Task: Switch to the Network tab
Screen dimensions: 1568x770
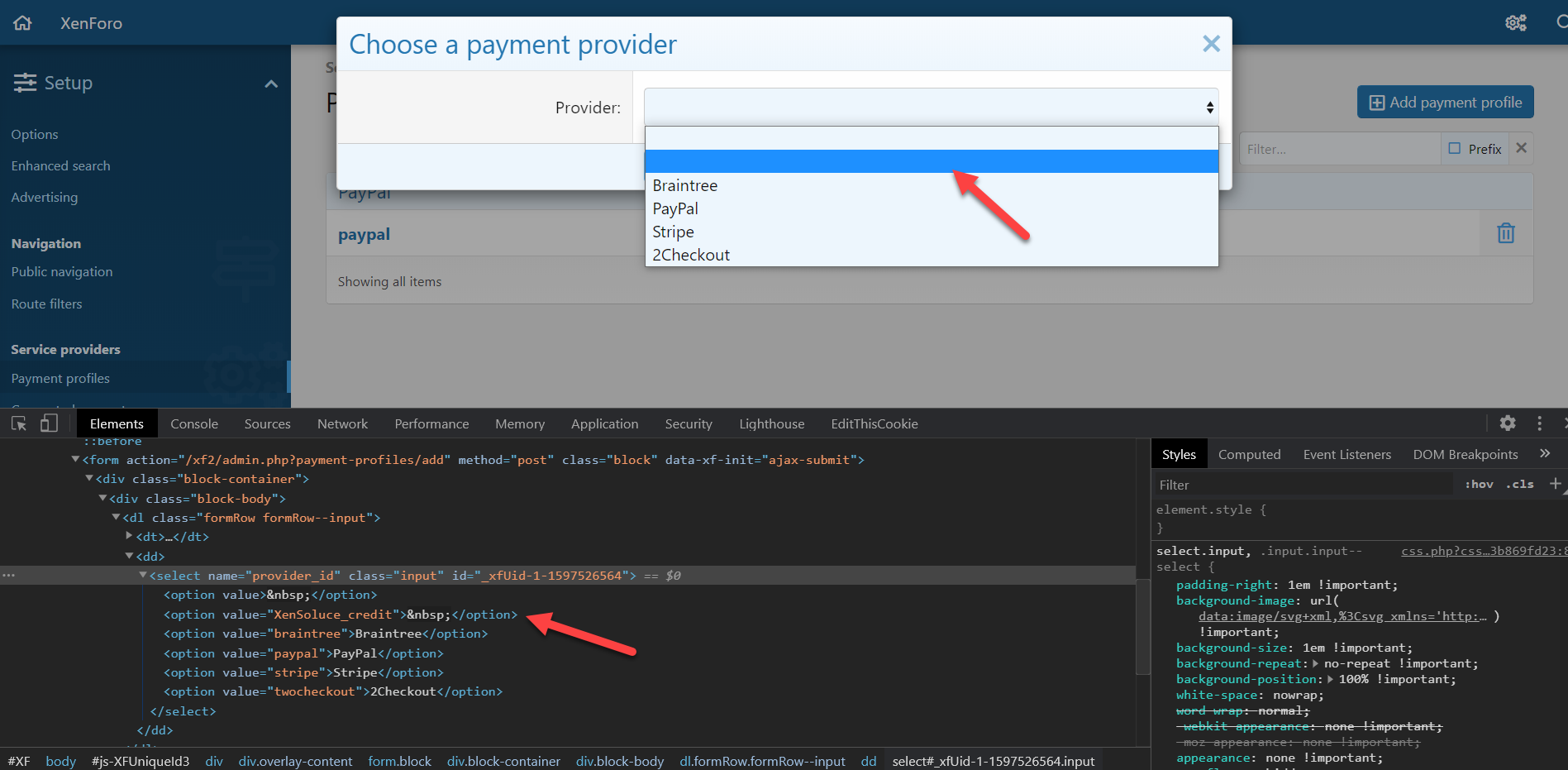Action: click(342, 423)
